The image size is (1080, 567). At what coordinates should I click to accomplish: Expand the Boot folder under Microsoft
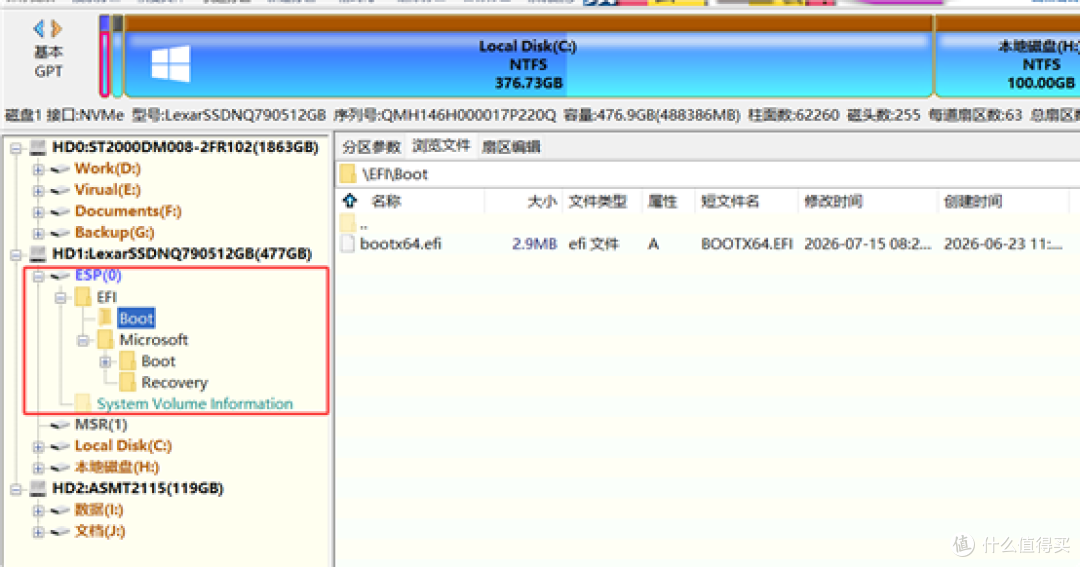point(105,361)
